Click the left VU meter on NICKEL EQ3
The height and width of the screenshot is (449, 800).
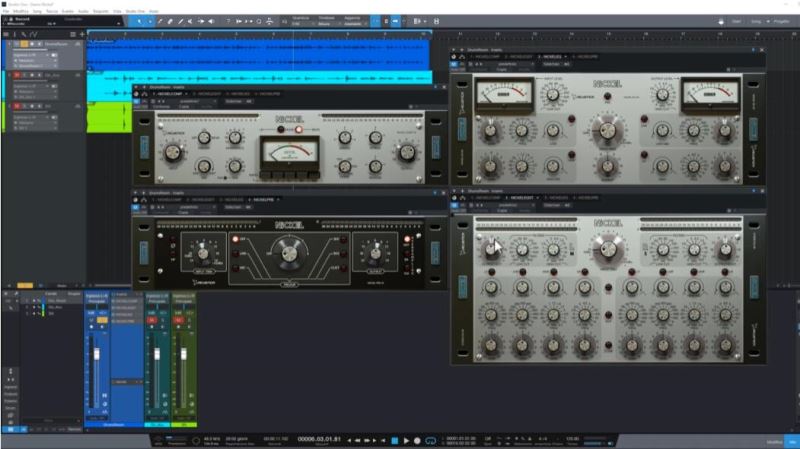(x=504, y=95)
